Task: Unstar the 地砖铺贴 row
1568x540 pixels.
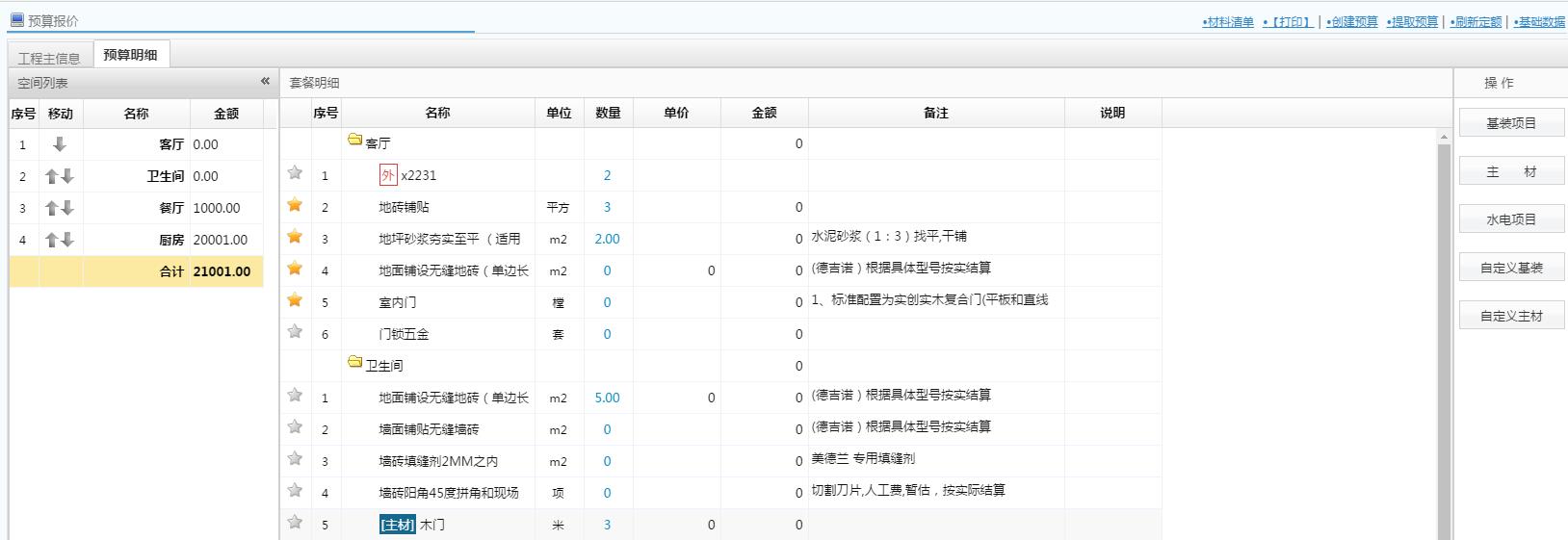Action: pyautogui.click(x=295, y=205)
